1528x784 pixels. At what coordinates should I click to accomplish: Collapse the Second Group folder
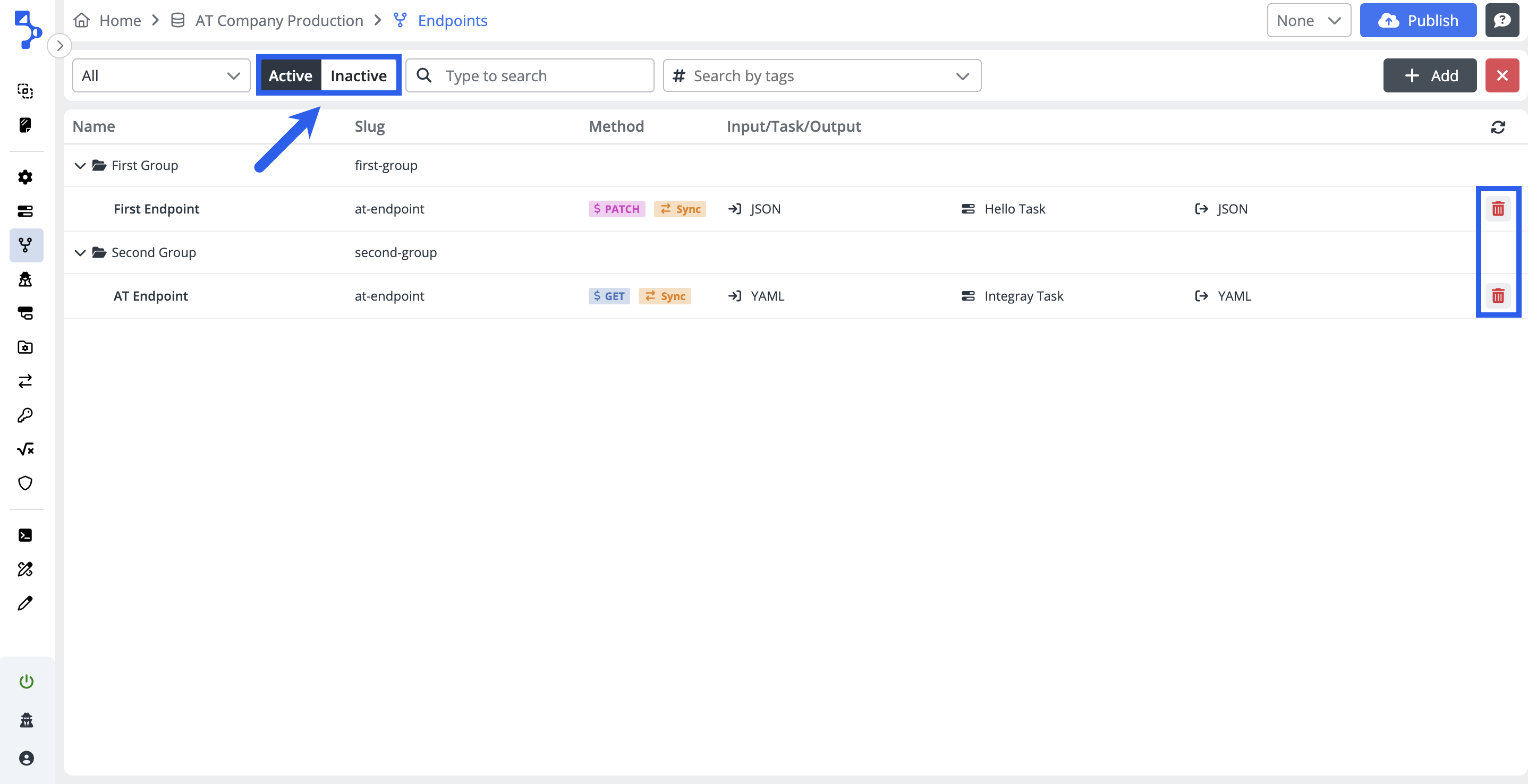click(80, 253)
